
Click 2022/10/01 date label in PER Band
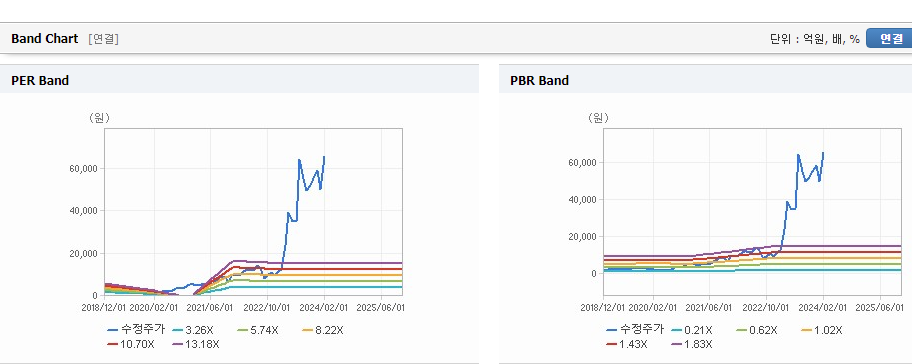(267, 307)
